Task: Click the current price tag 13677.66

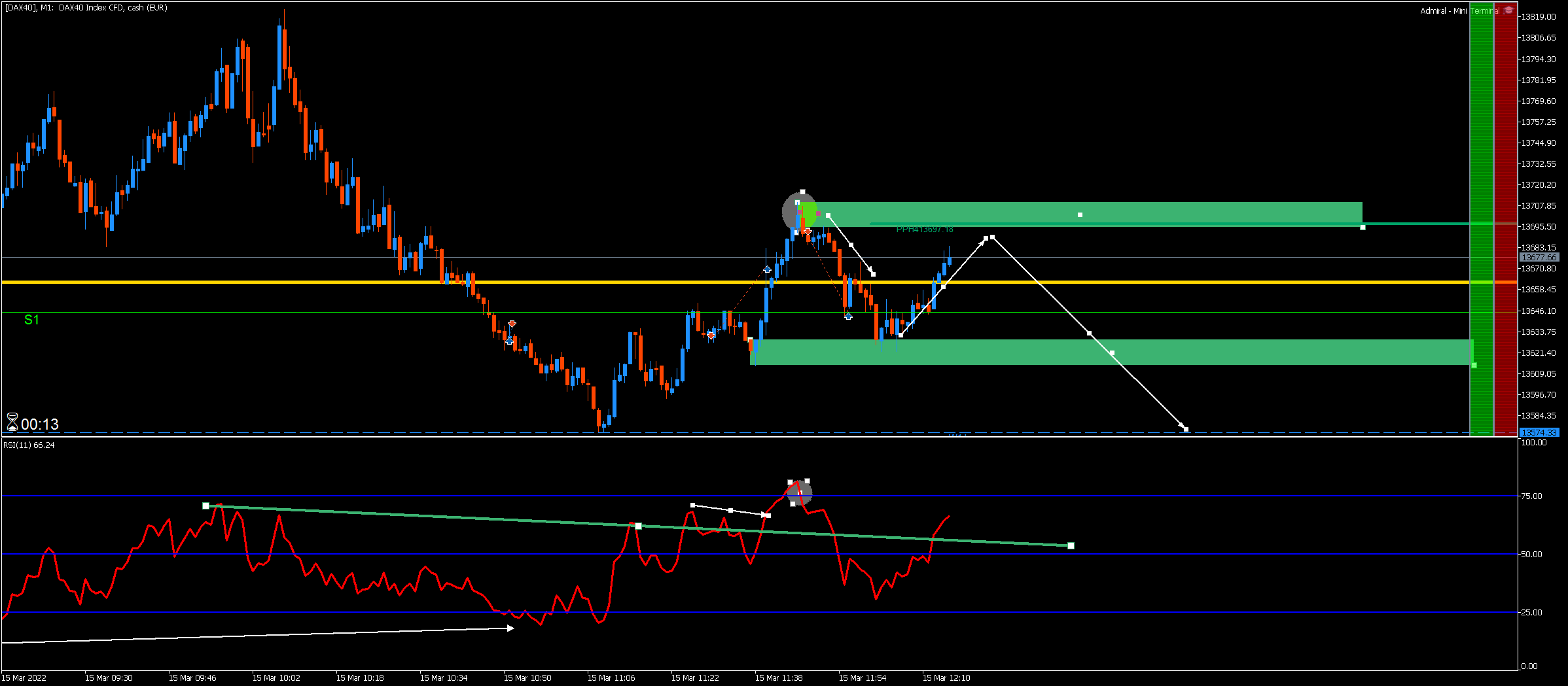Action: [1539, 258]
